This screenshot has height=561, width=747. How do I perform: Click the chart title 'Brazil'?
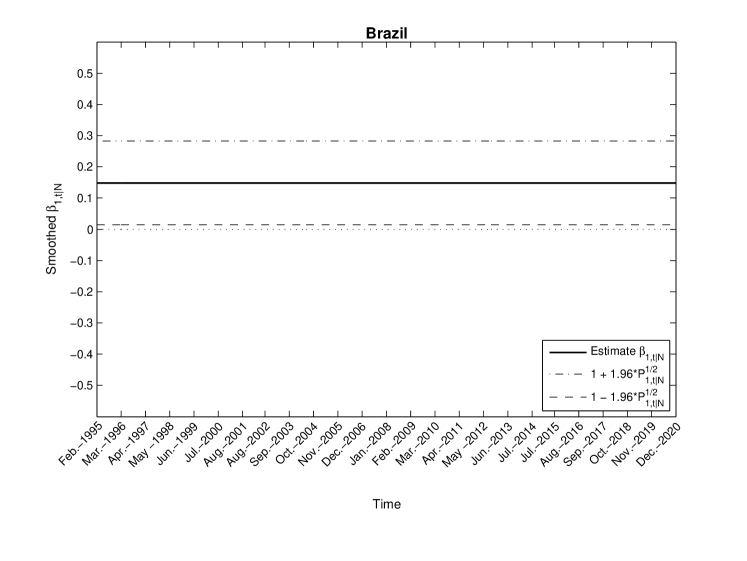pyautogui.click(x=386, y=33)
